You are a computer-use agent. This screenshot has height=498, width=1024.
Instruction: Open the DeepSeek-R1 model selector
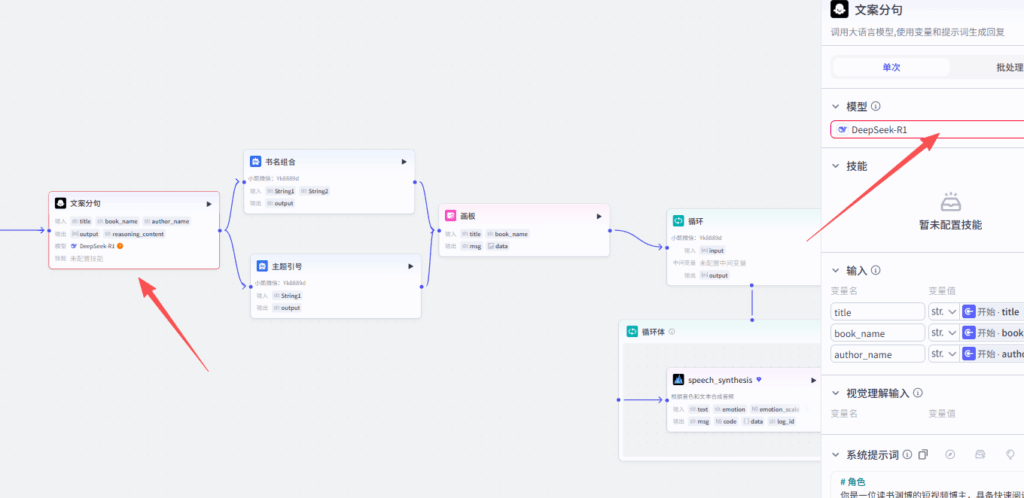tap(925, 129)
